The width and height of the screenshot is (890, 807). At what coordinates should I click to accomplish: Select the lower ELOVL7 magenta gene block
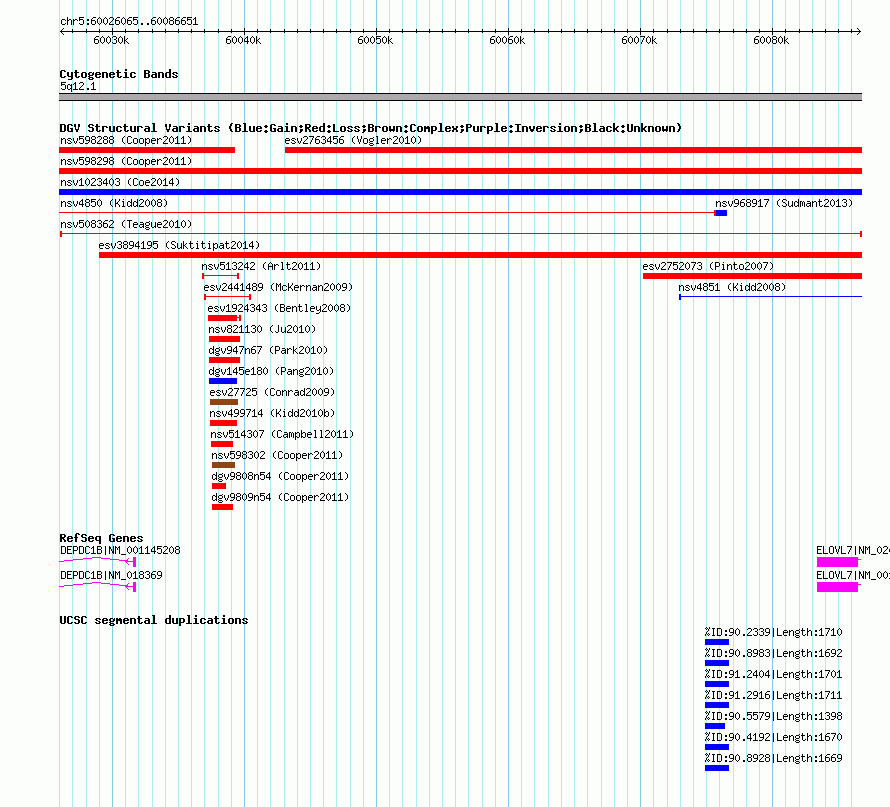pos(837,587)
